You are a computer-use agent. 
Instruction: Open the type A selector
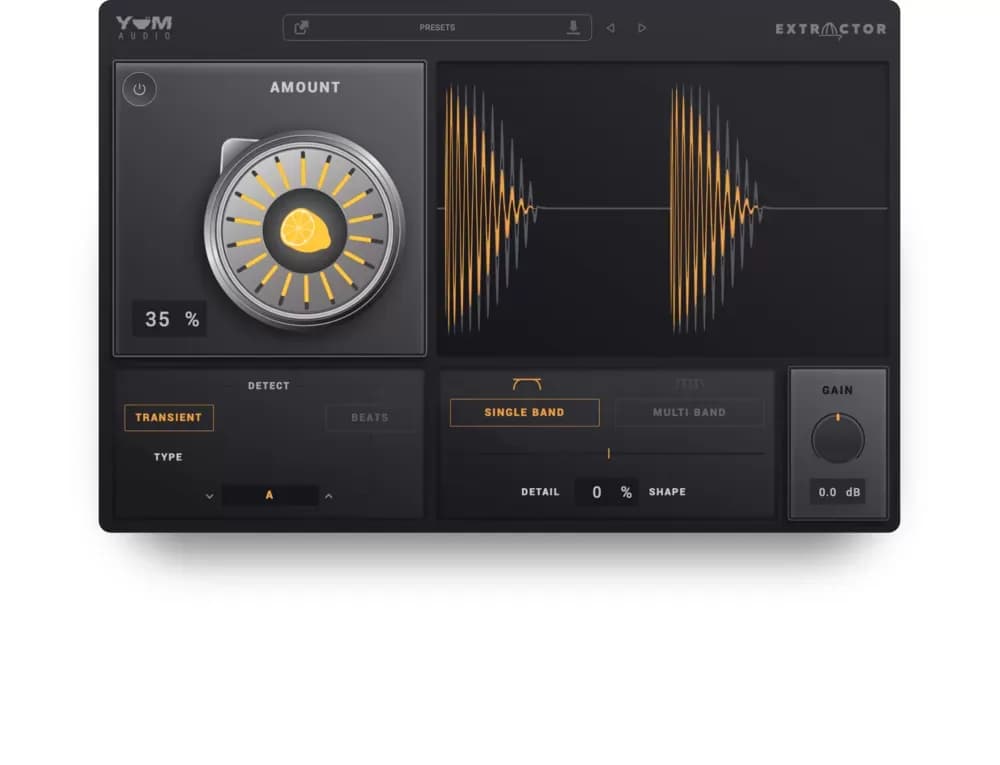(270, 495)
